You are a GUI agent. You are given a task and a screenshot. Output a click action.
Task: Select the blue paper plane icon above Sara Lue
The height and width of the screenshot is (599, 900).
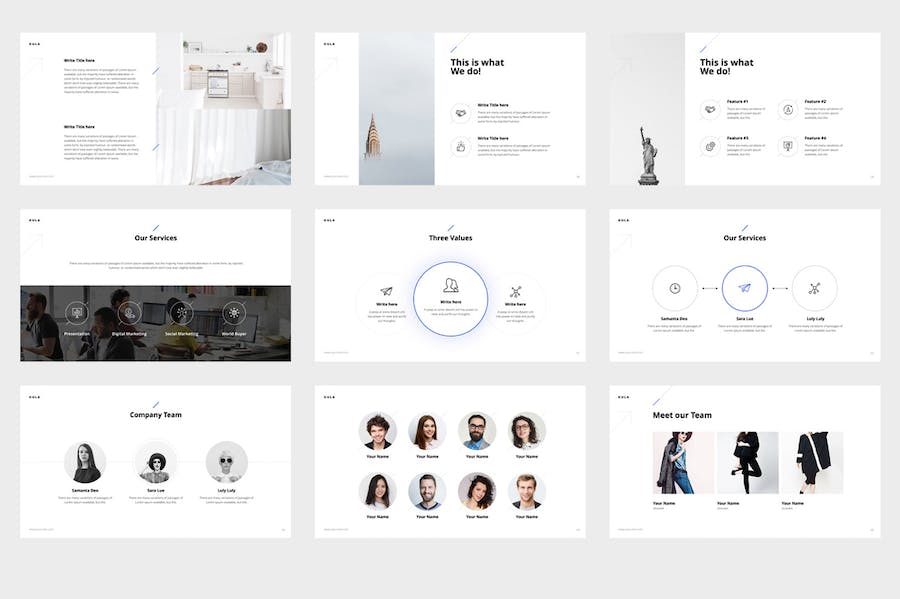(x=744, y=288)
